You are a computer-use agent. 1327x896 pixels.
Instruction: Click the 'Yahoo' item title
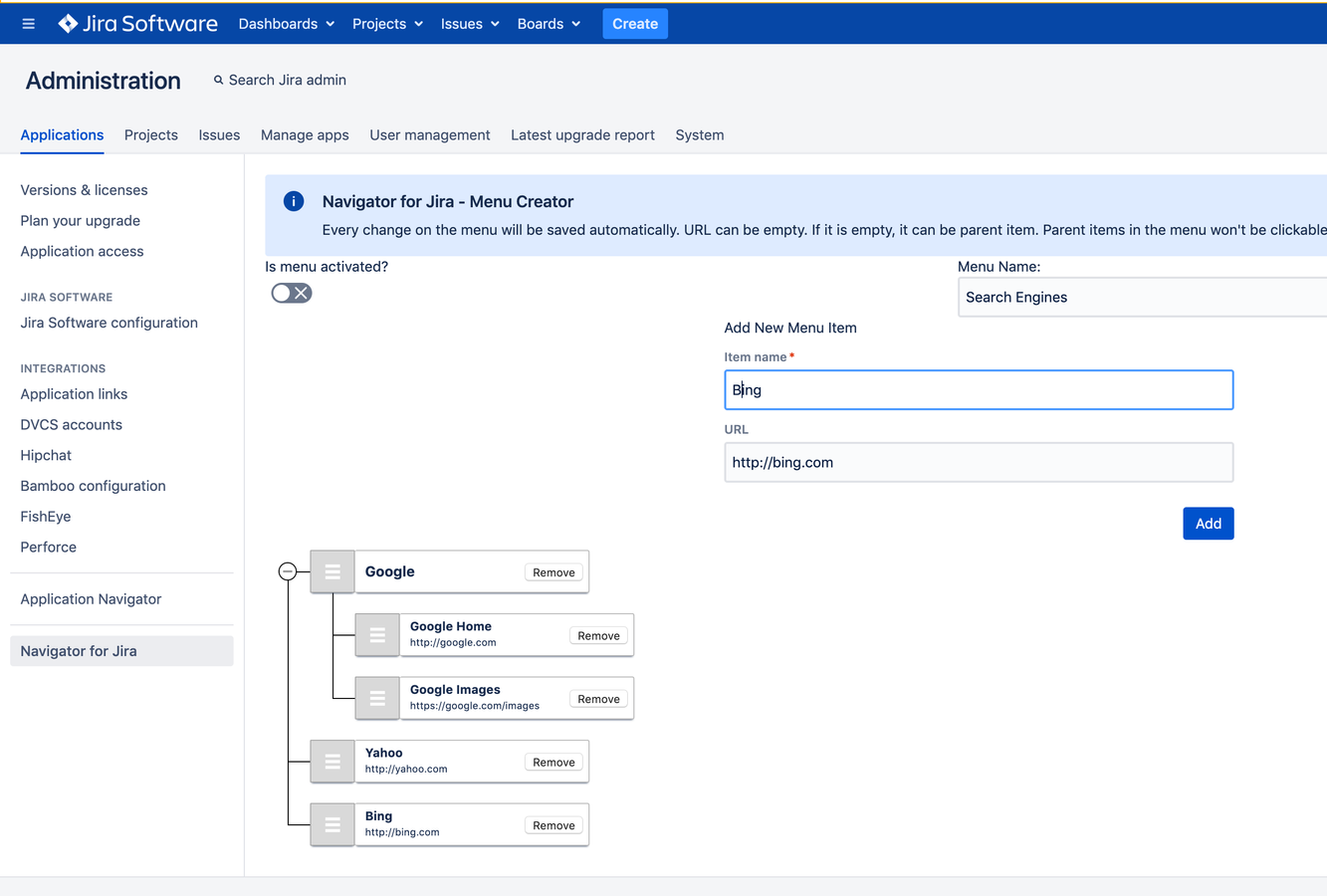coord(383,753)
